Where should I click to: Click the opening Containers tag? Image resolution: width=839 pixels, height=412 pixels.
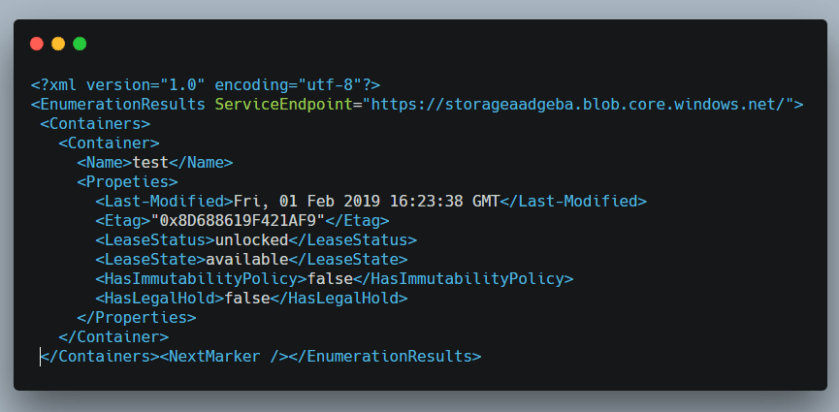click(95, 124)
